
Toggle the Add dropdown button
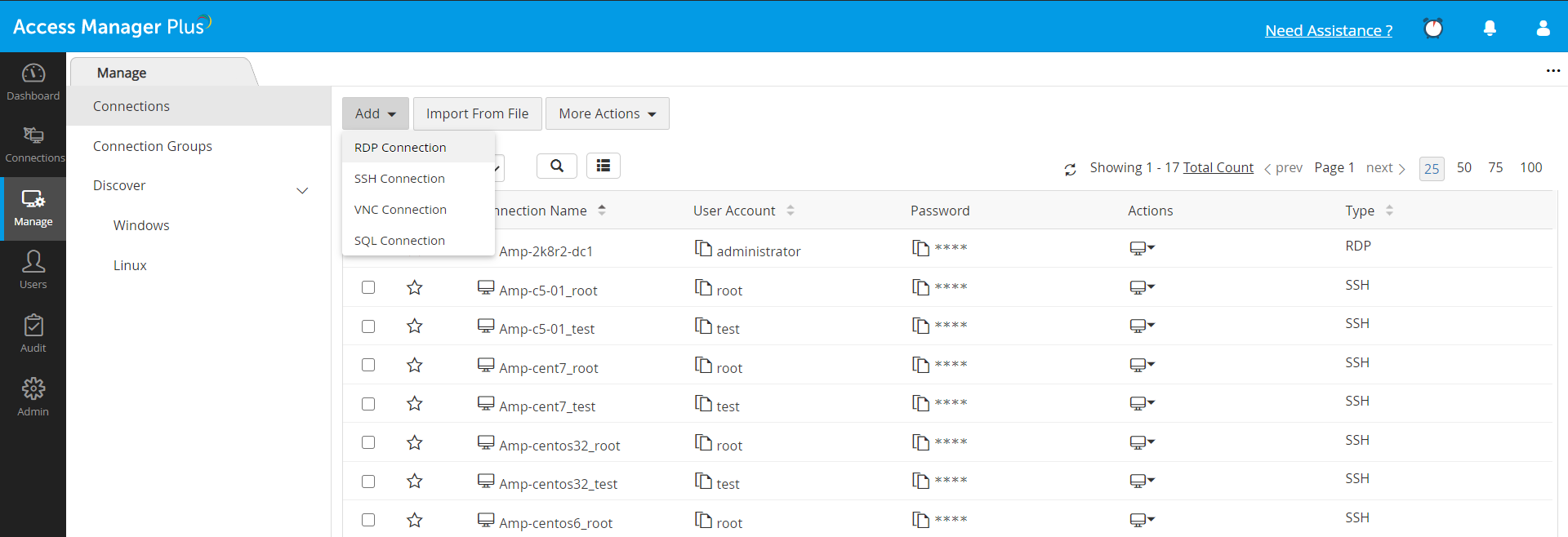376,113
